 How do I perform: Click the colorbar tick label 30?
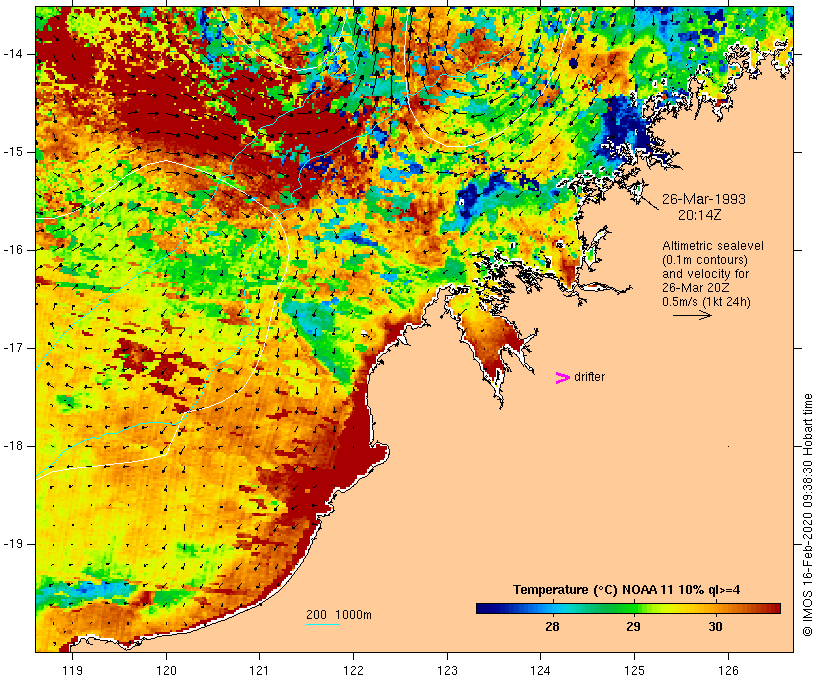pyautogui.click(x=715, y=627)
